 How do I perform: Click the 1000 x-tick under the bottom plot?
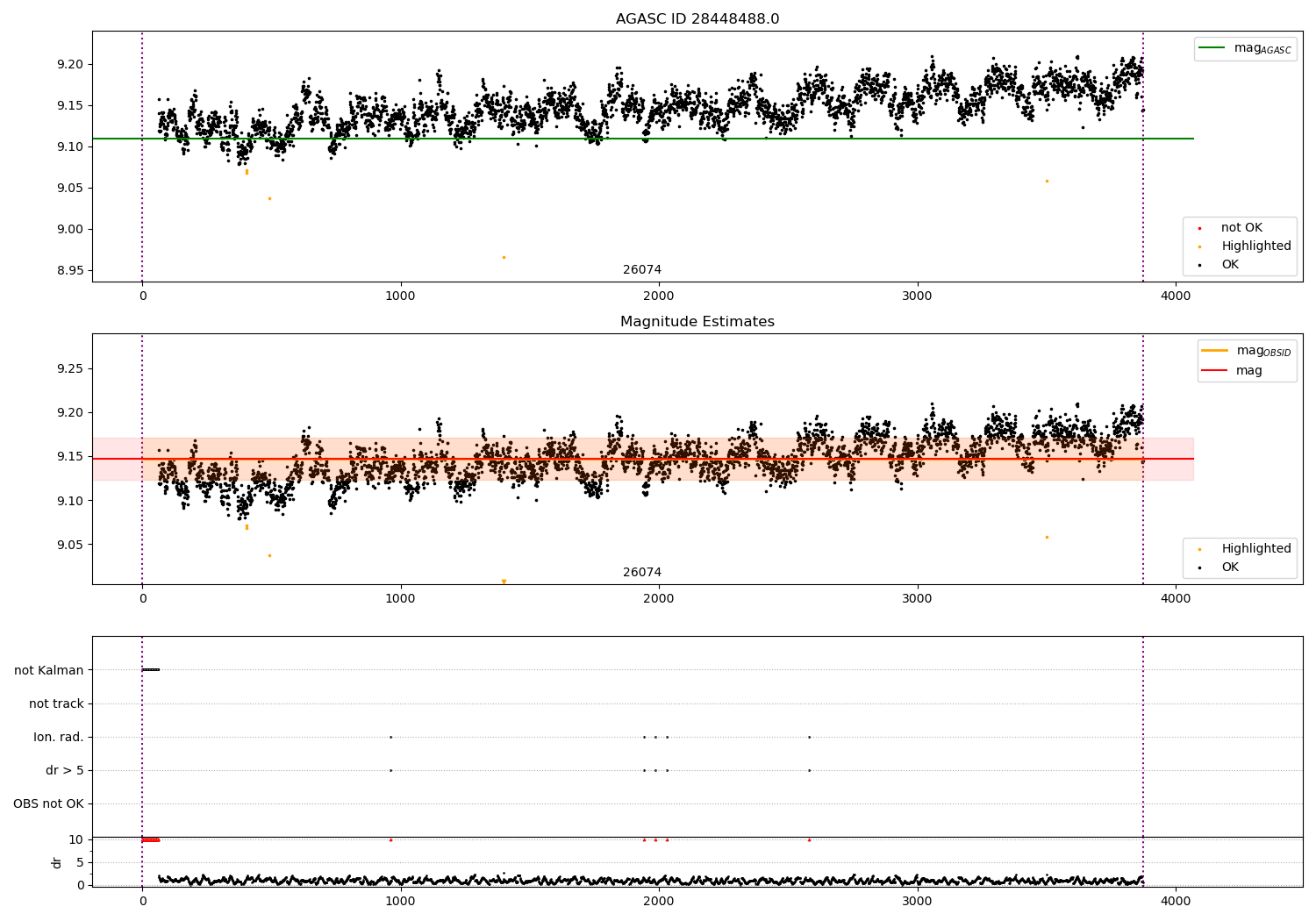(401, 901)
